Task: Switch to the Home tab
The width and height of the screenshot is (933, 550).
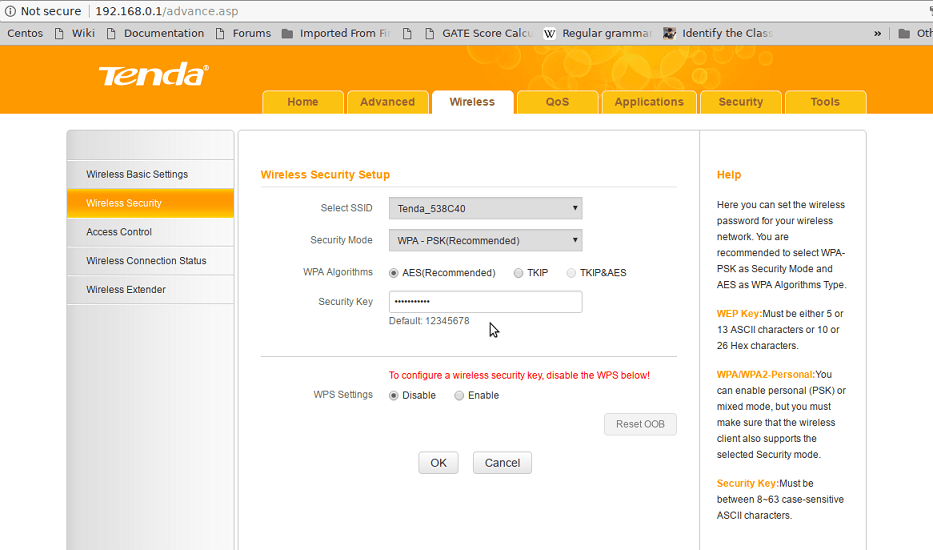Action: click(x=303, y=102)
